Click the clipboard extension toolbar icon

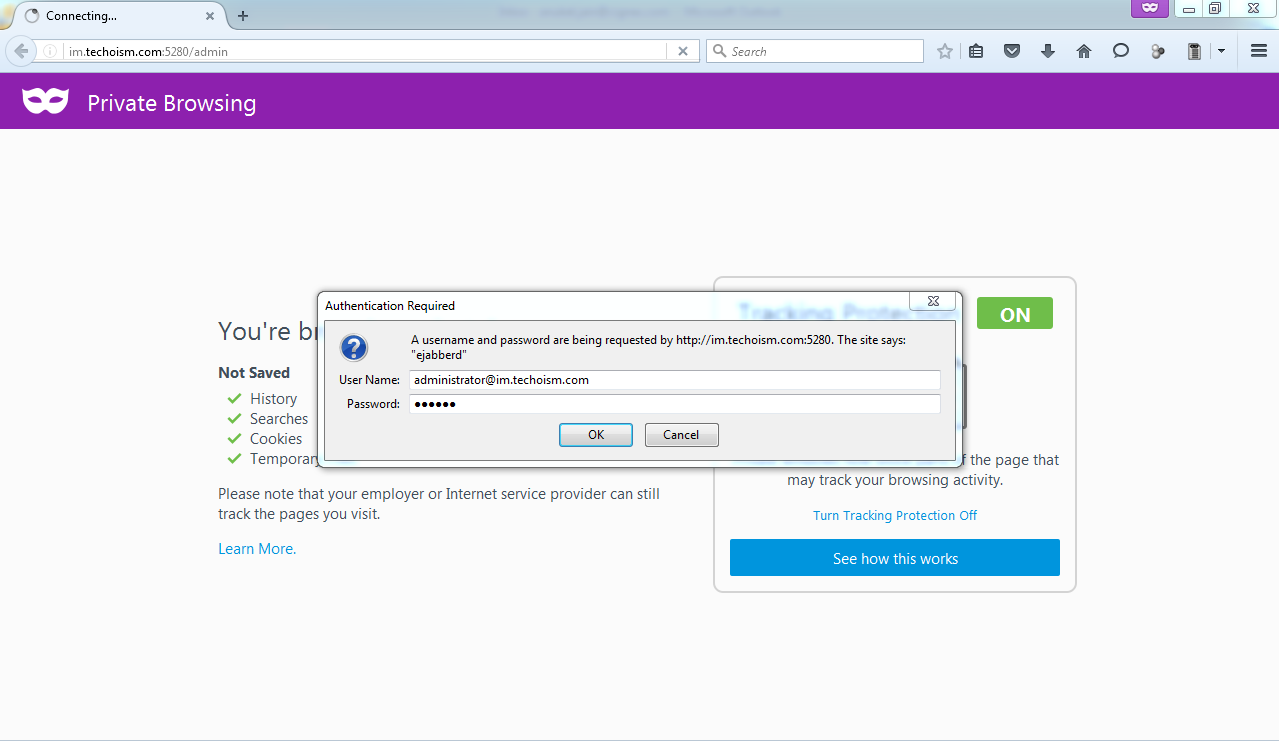point(1194,51)
